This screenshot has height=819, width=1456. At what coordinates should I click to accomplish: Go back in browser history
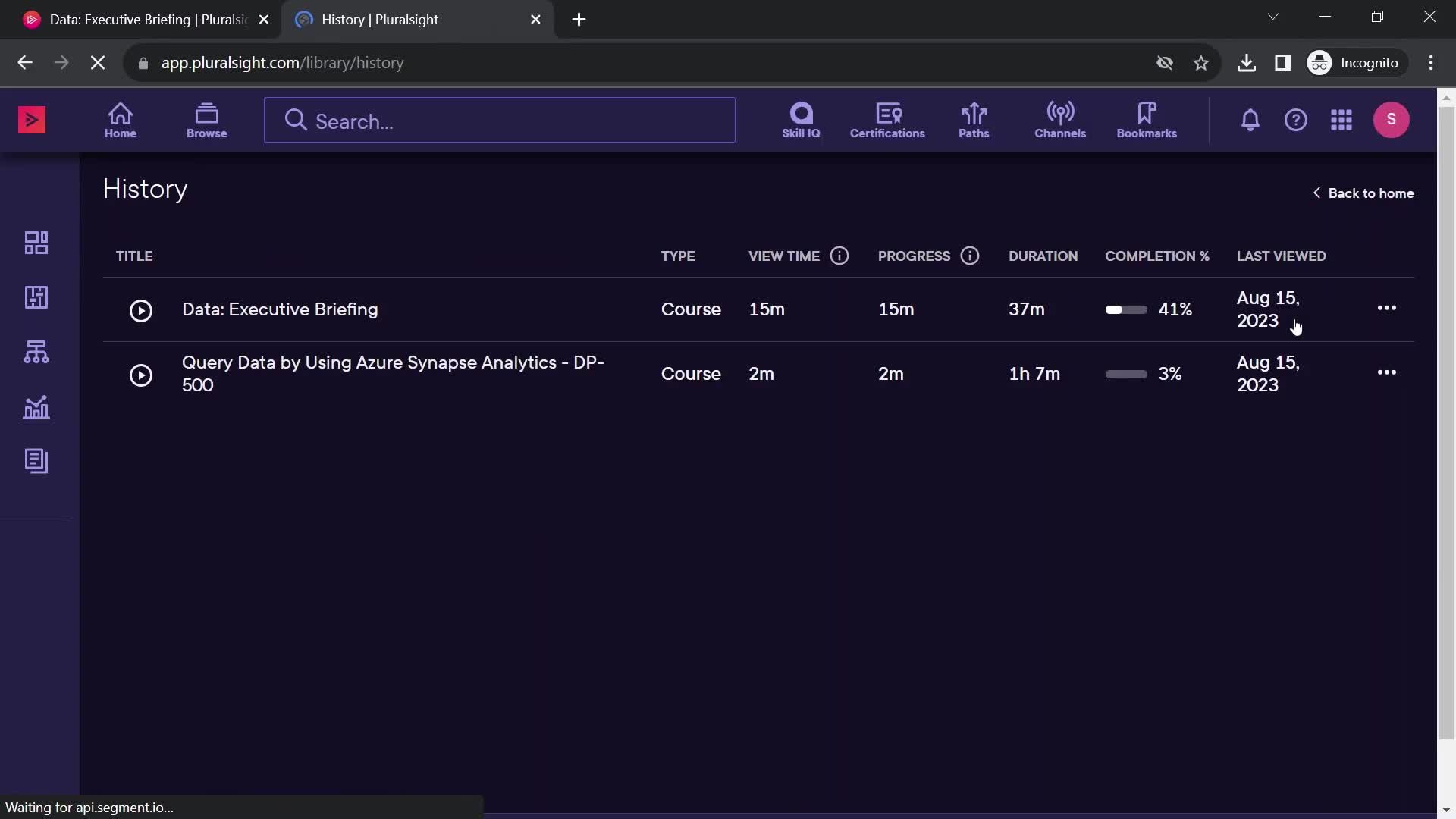click(25, 63)
